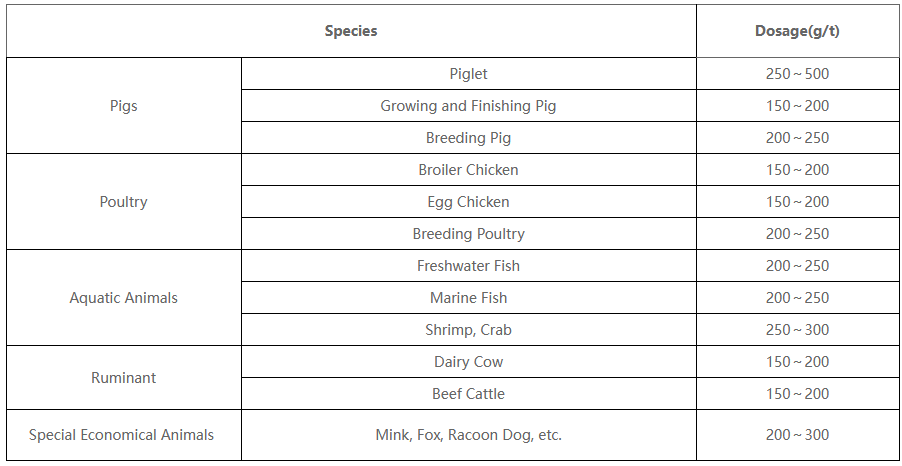Screen dimensions: 902x466
Task: Click the Growing and Finishing Pig cell
Action: pos(468,106)
